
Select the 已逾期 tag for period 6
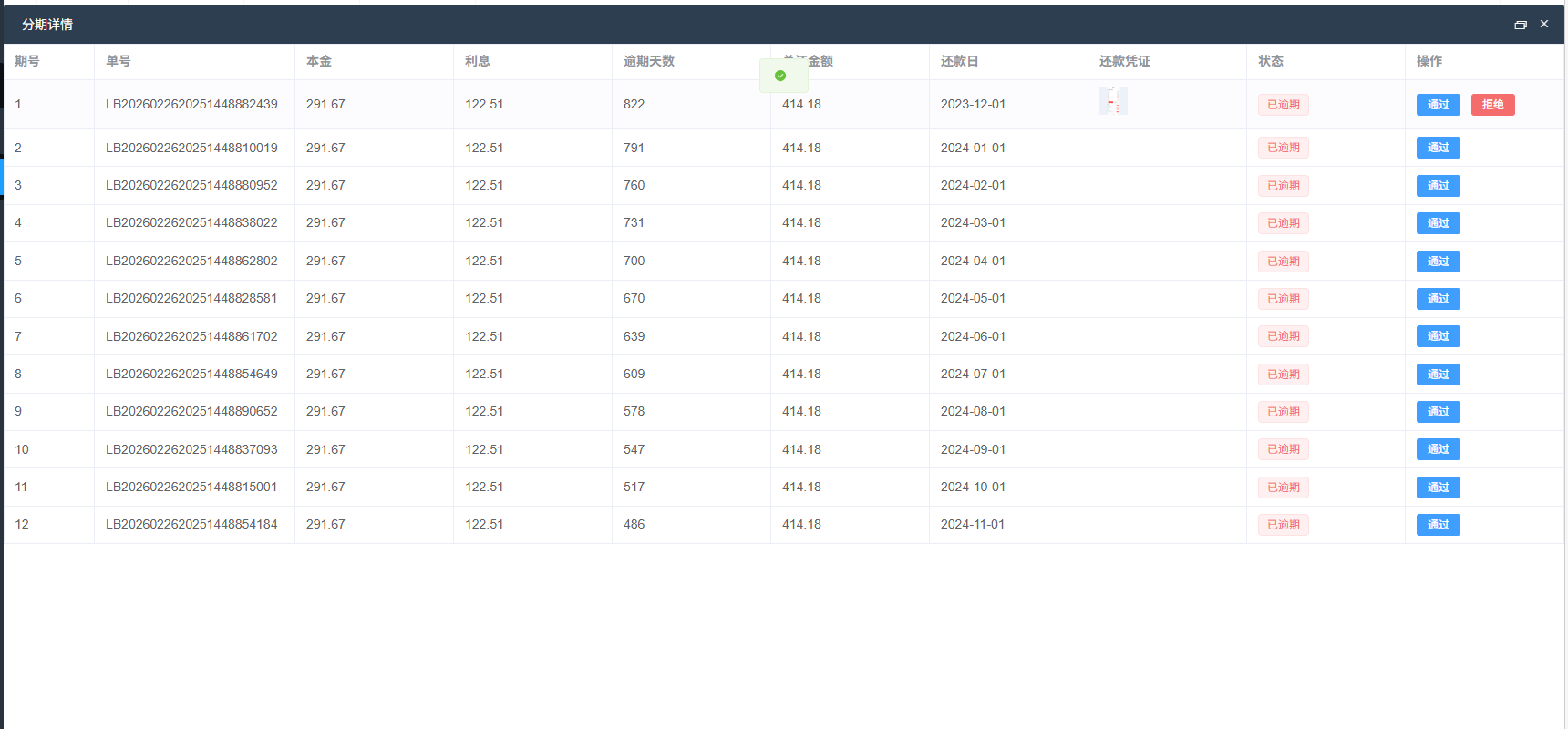point(1283,299)
